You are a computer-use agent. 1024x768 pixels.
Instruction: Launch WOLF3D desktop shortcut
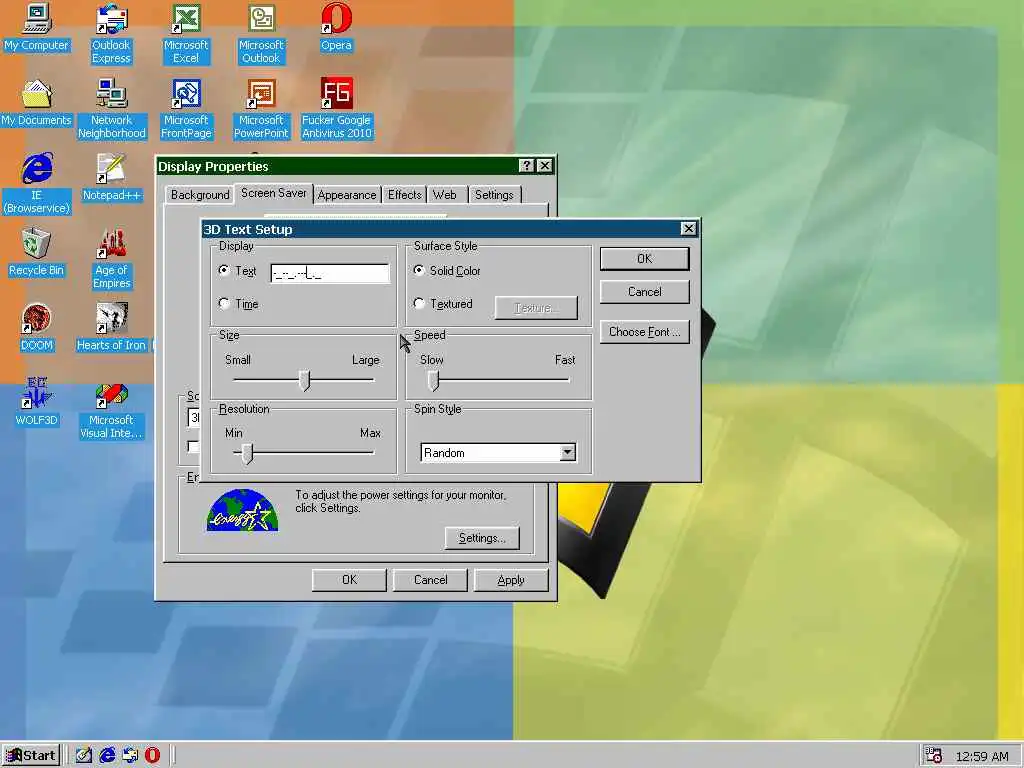[x=37, y=402]
